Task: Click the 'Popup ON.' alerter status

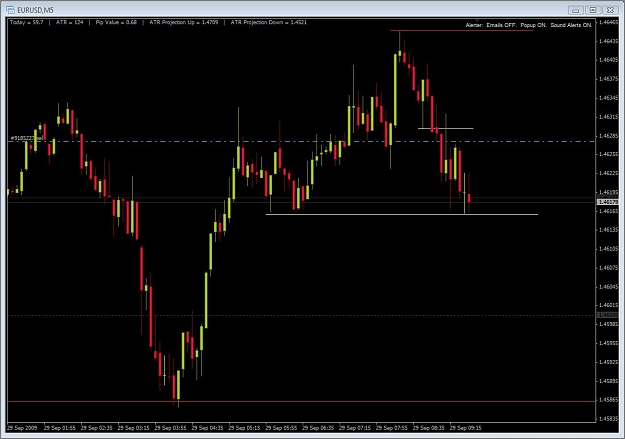Action: point(533,25)
